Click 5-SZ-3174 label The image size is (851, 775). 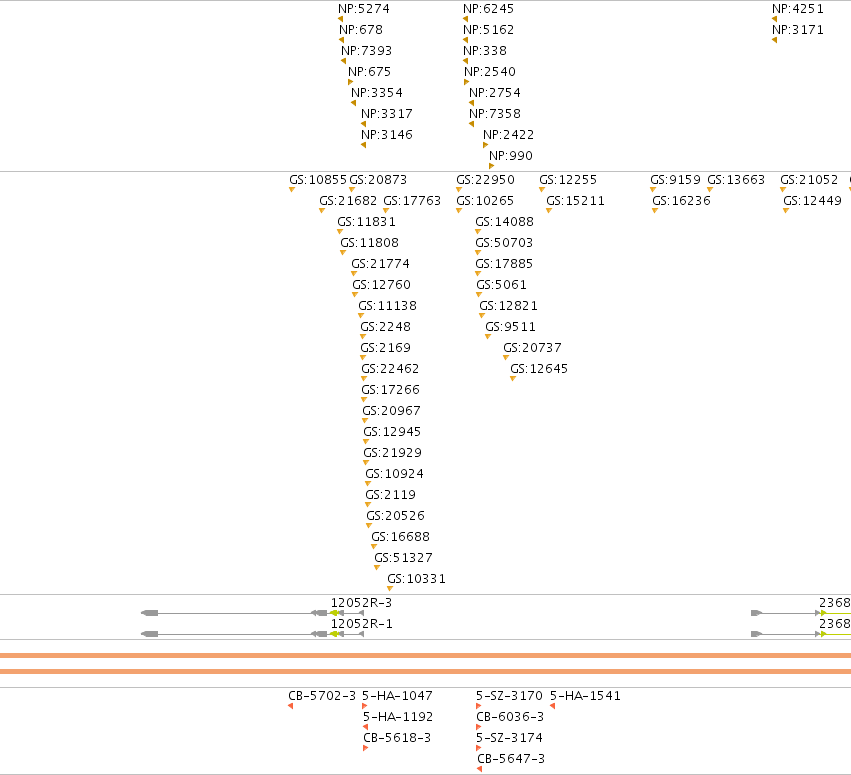click(x=509, y=738)
